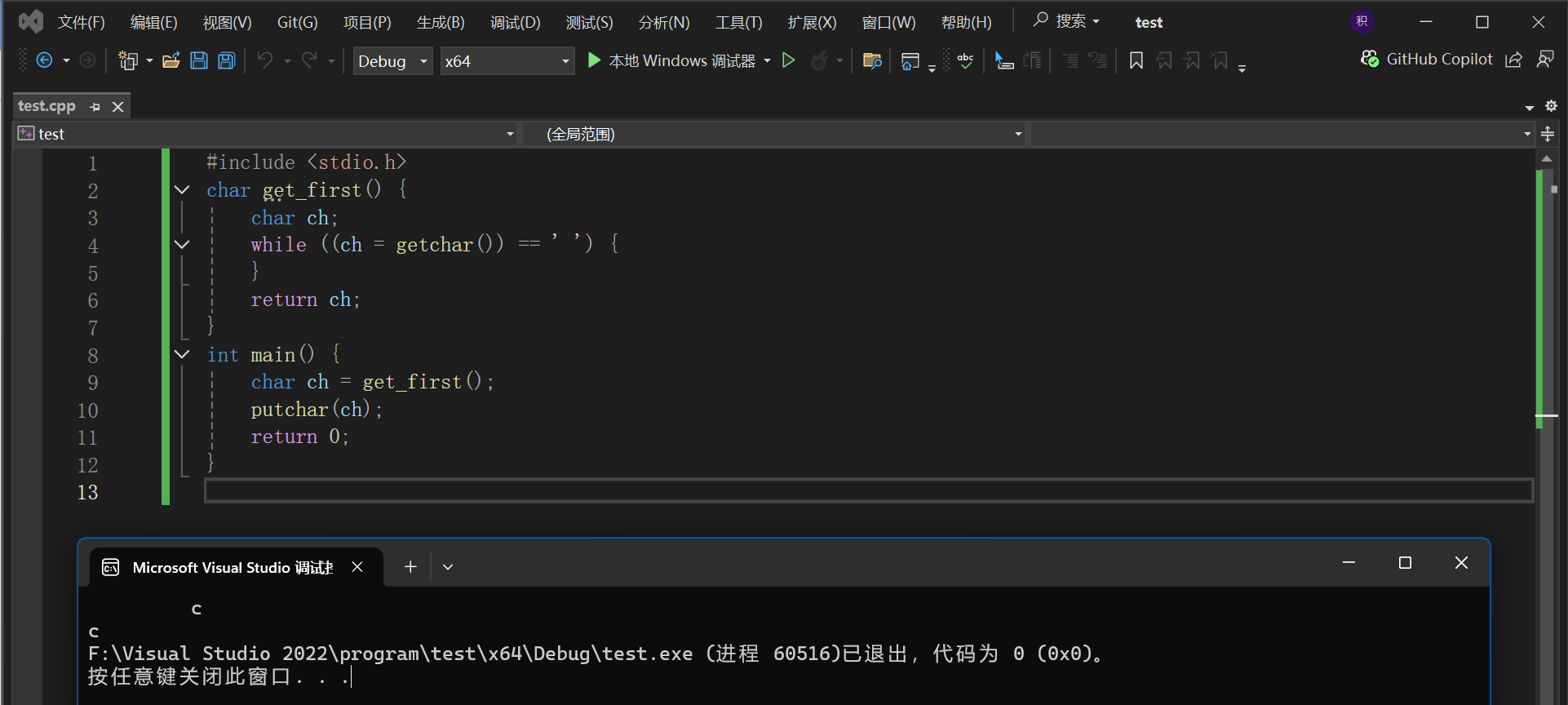1568x705 pixels.
Task: Click inside empty code line 13
Action: [x=869, y=491]
